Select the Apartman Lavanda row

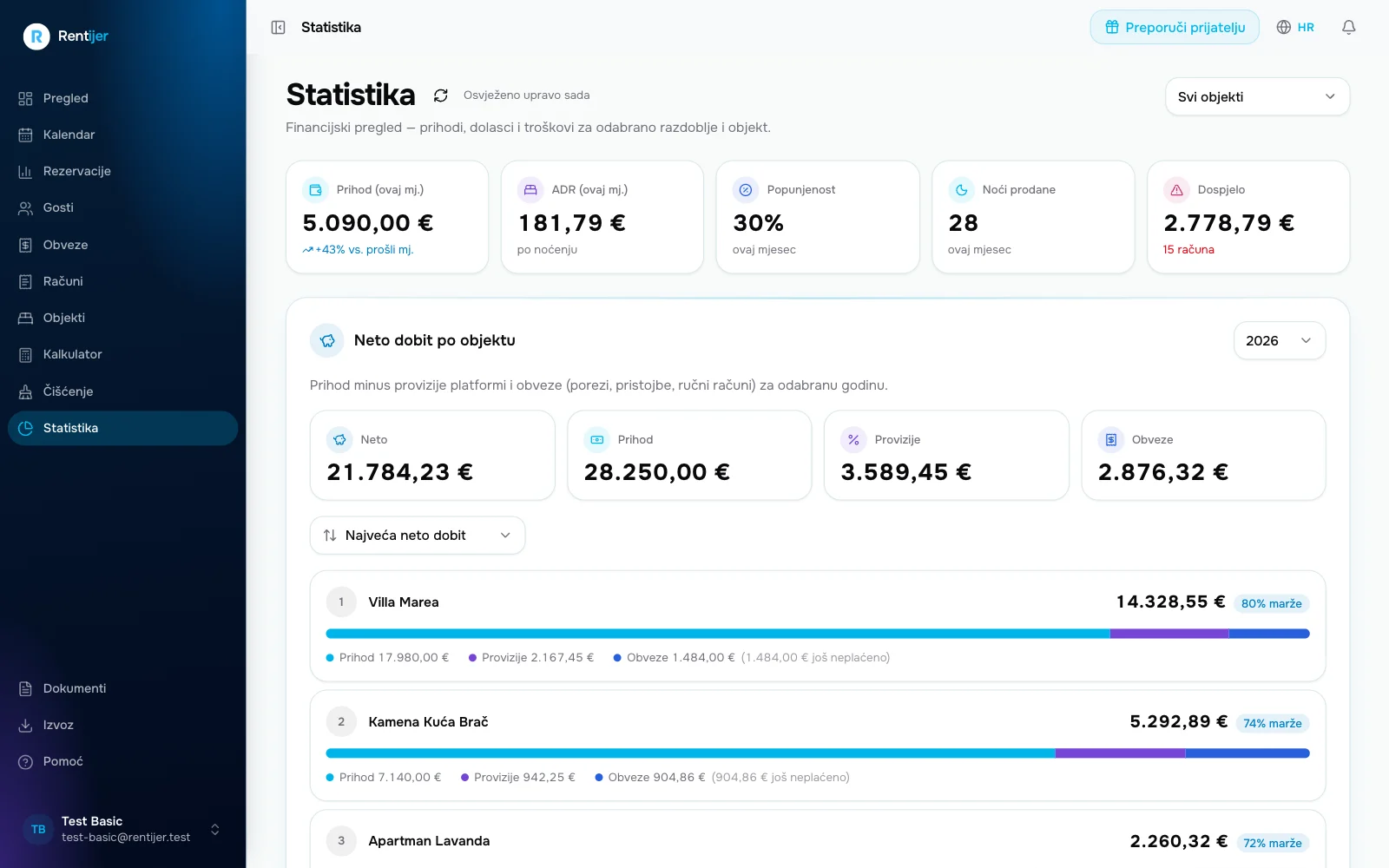(x=818, y=840)
